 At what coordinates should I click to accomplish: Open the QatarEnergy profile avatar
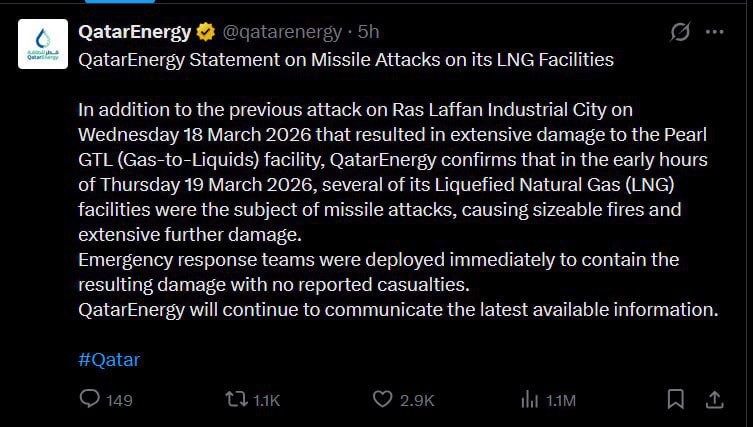[x=45, y=44]
